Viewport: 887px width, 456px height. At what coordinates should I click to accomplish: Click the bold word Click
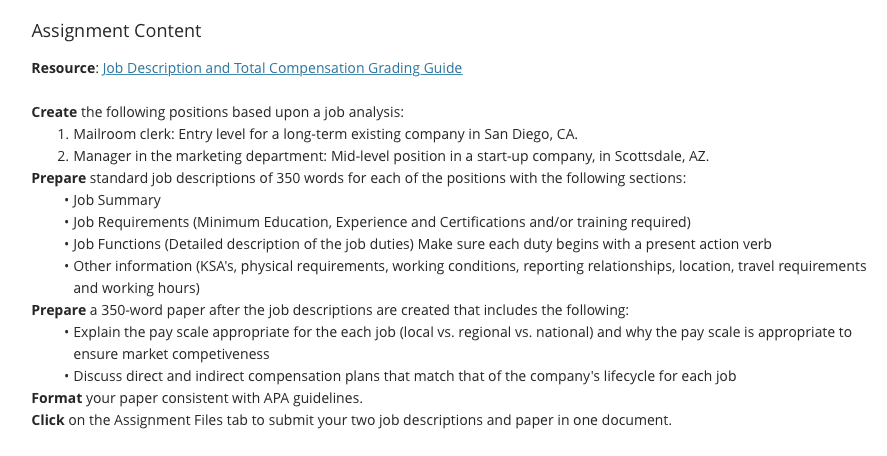click(48, 420)
